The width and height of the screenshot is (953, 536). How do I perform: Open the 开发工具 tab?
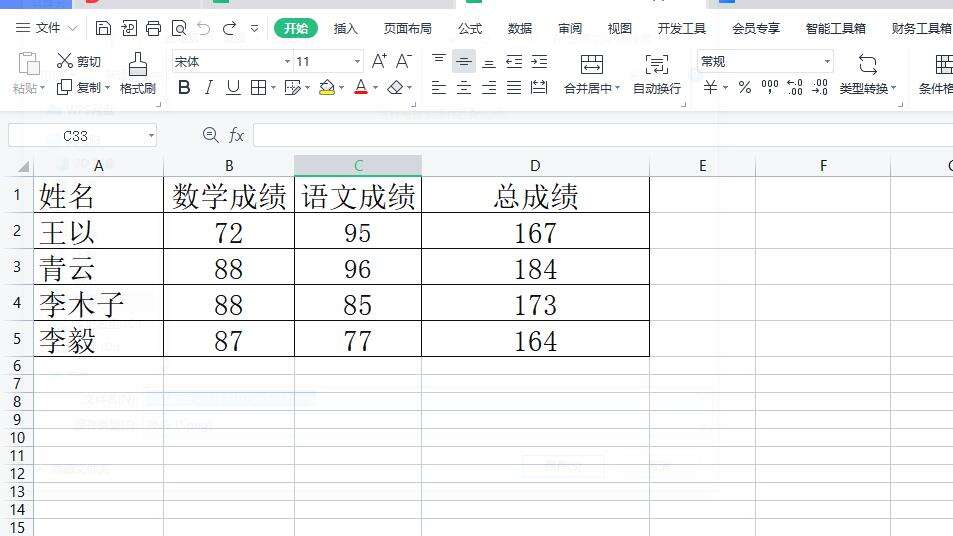point(681,29)
